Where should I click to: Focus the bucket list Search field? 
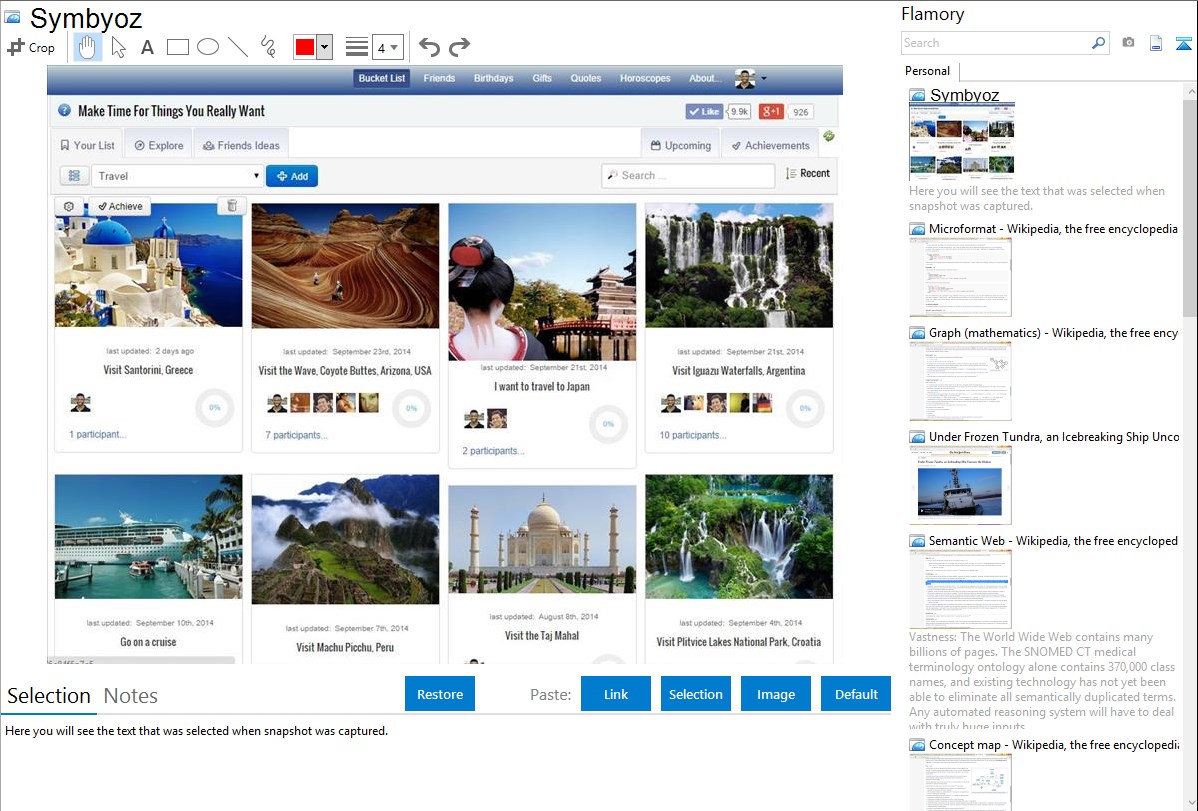coord(688,175)
